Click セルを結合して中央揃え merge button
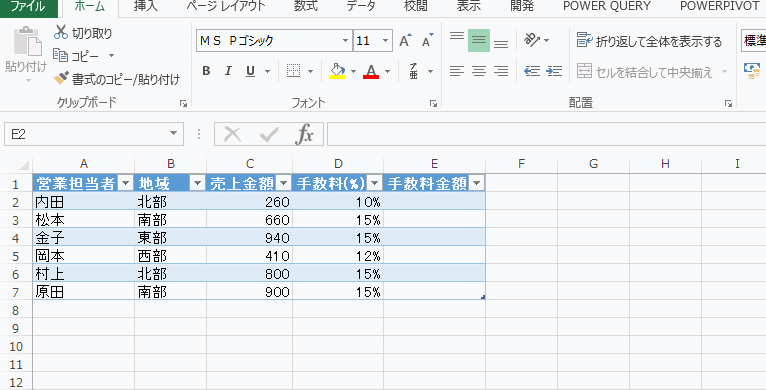The image size is (766, 390). pos(644,72)
